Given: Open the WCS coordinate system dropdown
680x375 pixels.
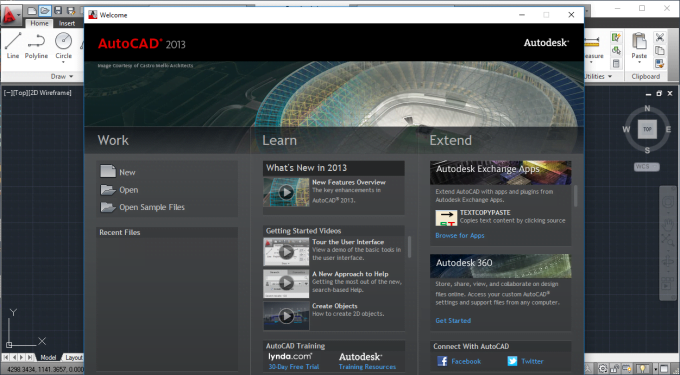Looking at the screenshot, I should [x=647, y=166].
